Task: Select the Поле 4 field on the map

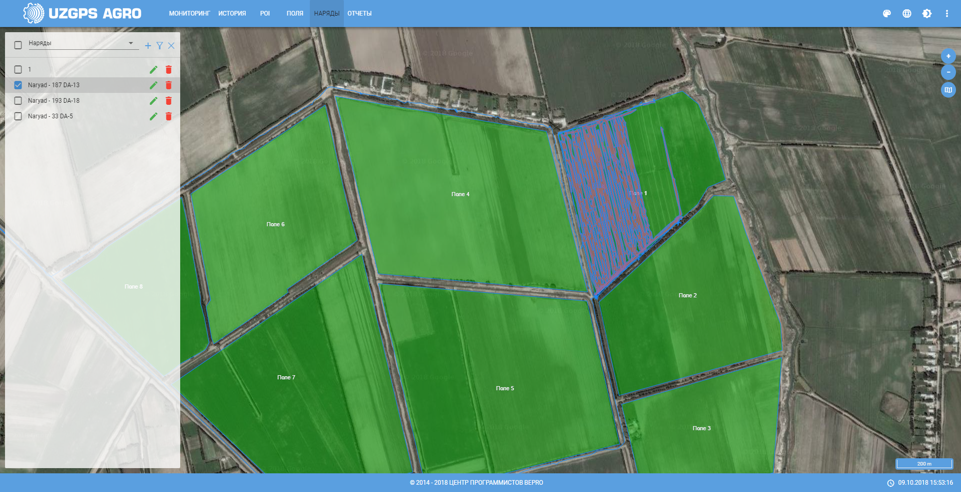Action: click(x=460, y=194)
